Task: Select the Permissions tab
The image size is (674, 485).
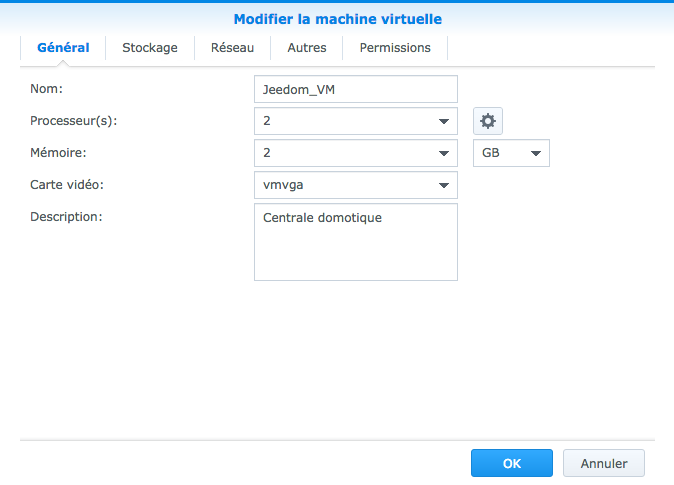Action: 395,47
